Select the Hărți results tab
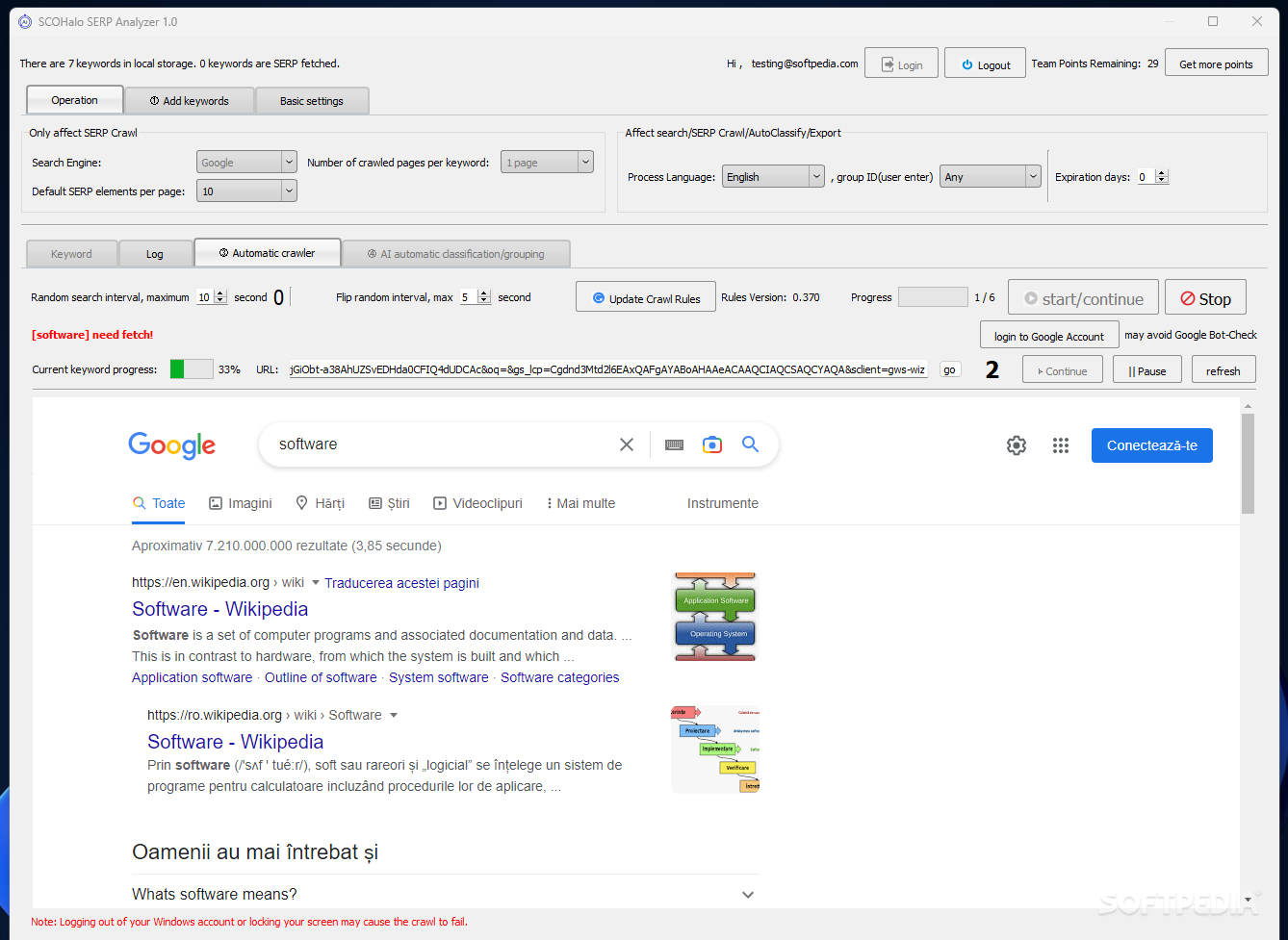Image resolution: width=1288 pixels, height=940 pixels. coord(320,503)
